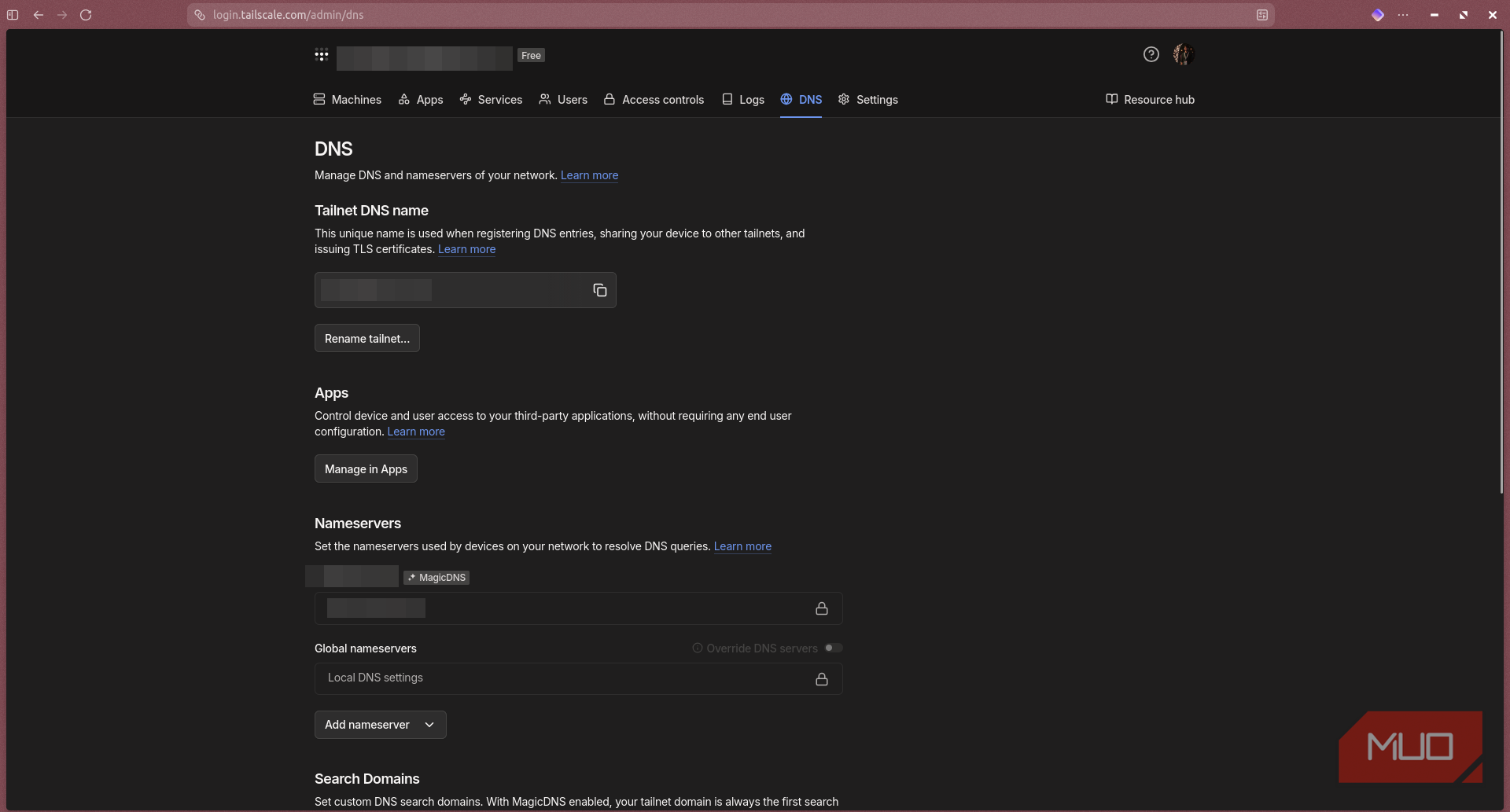Click the lock icon on MagicDNS nameserver row
The width and height of the screenshot is (1510, 812).
click(x=822, y=608)
